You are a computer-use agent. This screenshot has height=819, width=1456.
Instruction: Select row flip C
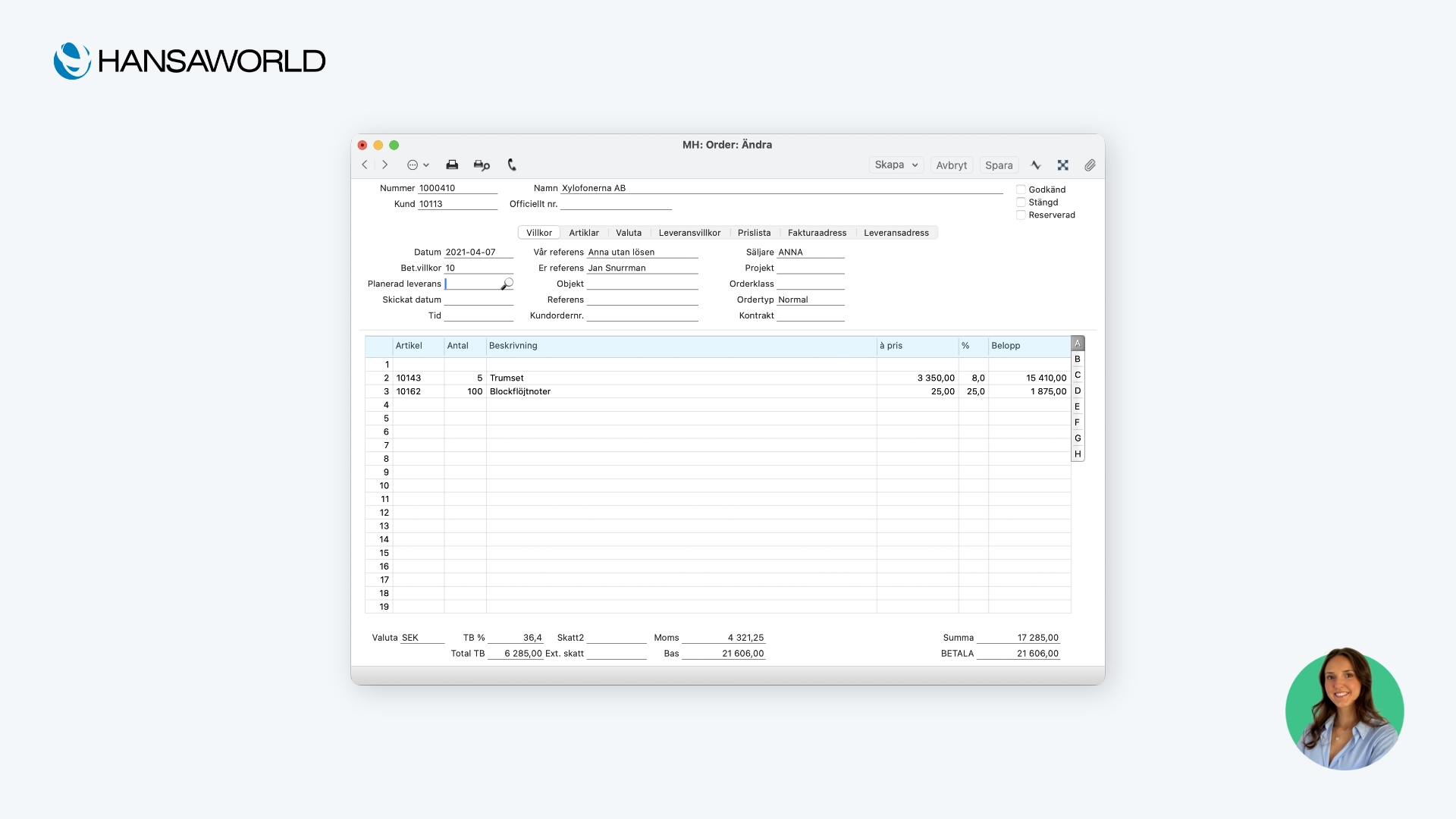tap(1078, 375)
